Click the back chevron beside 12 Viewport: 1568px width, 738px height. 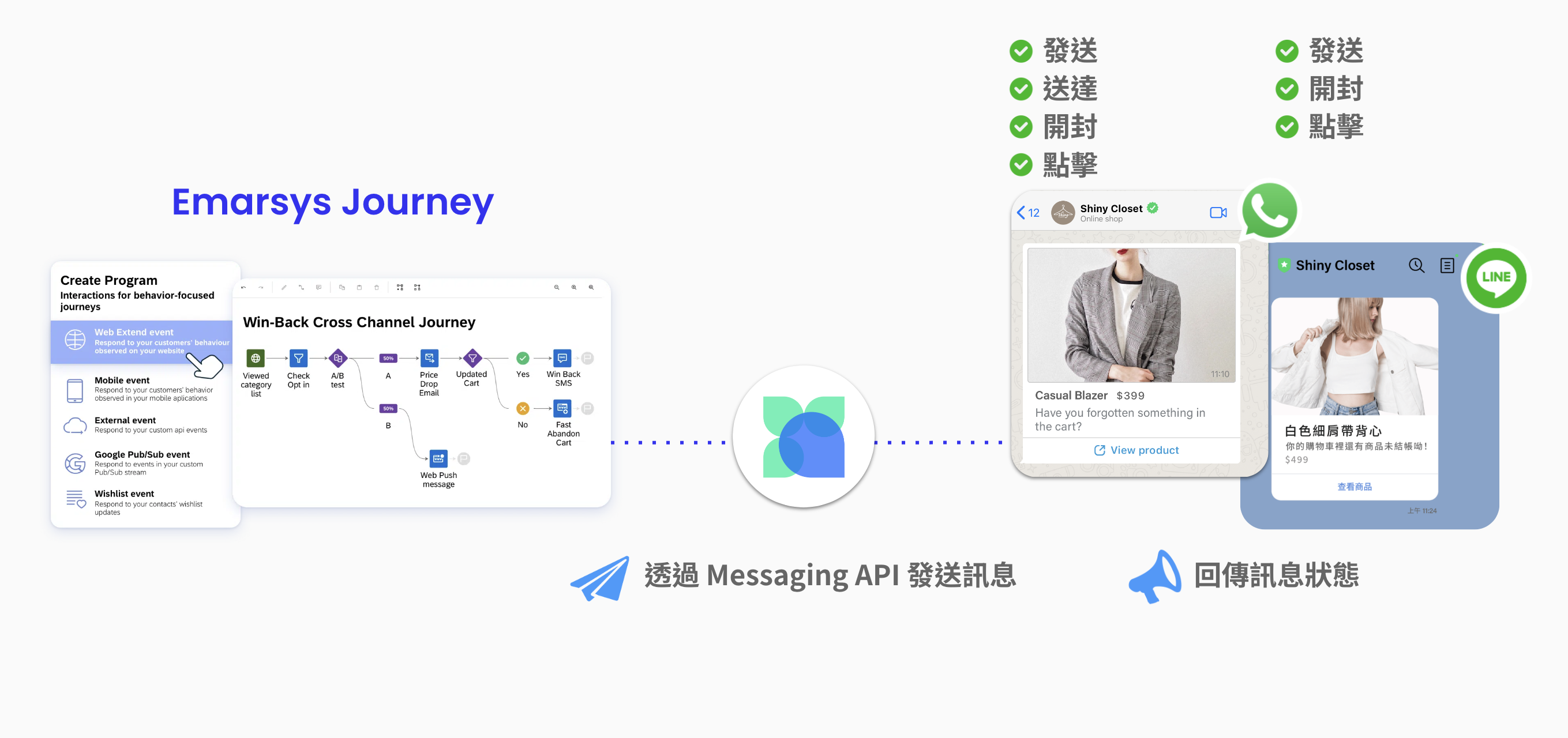[1021, 212]
